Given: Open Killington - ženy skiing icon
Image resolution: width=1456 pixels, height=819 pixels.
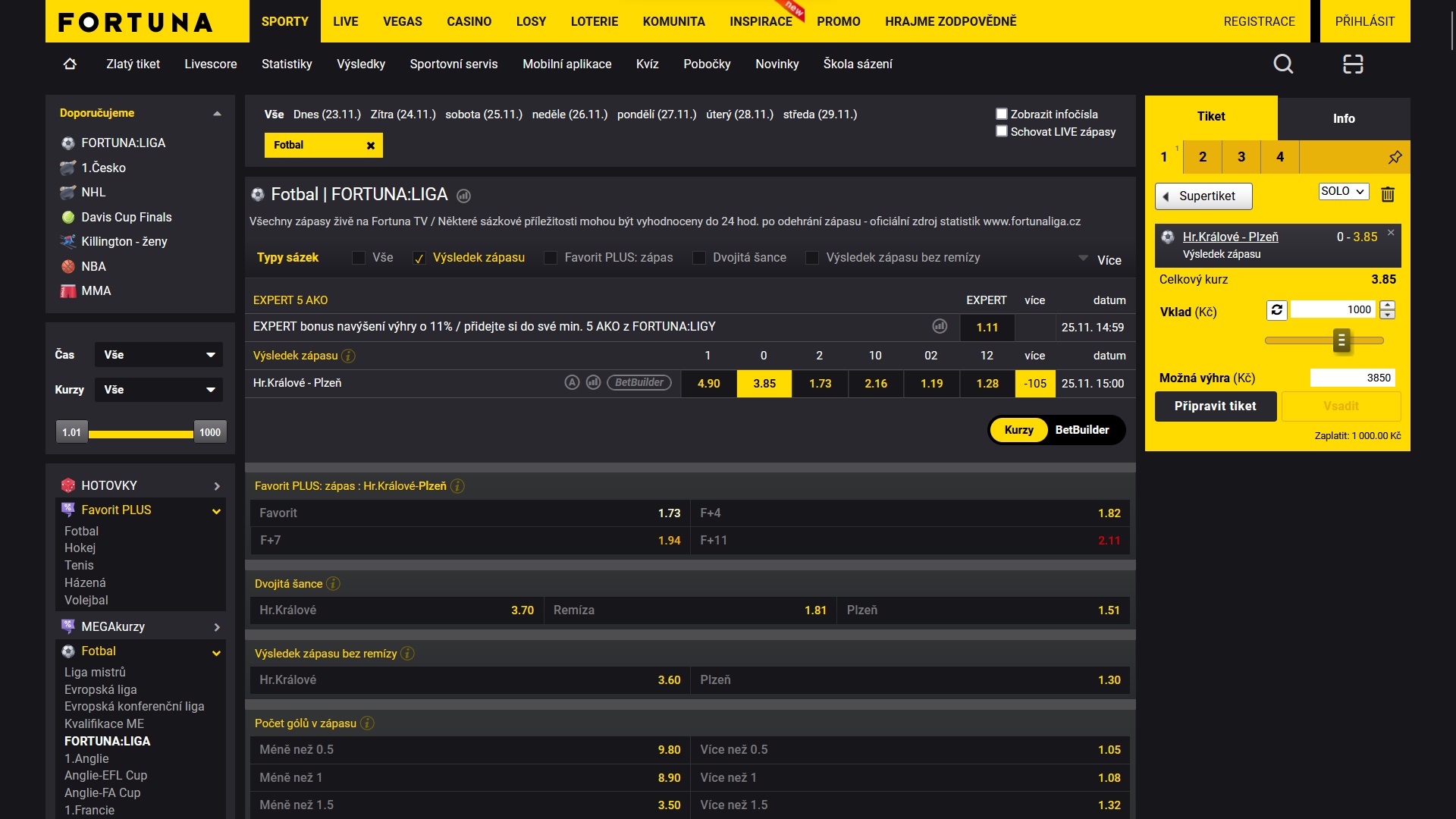Looking at the screenshot, I should coord(68,241).
